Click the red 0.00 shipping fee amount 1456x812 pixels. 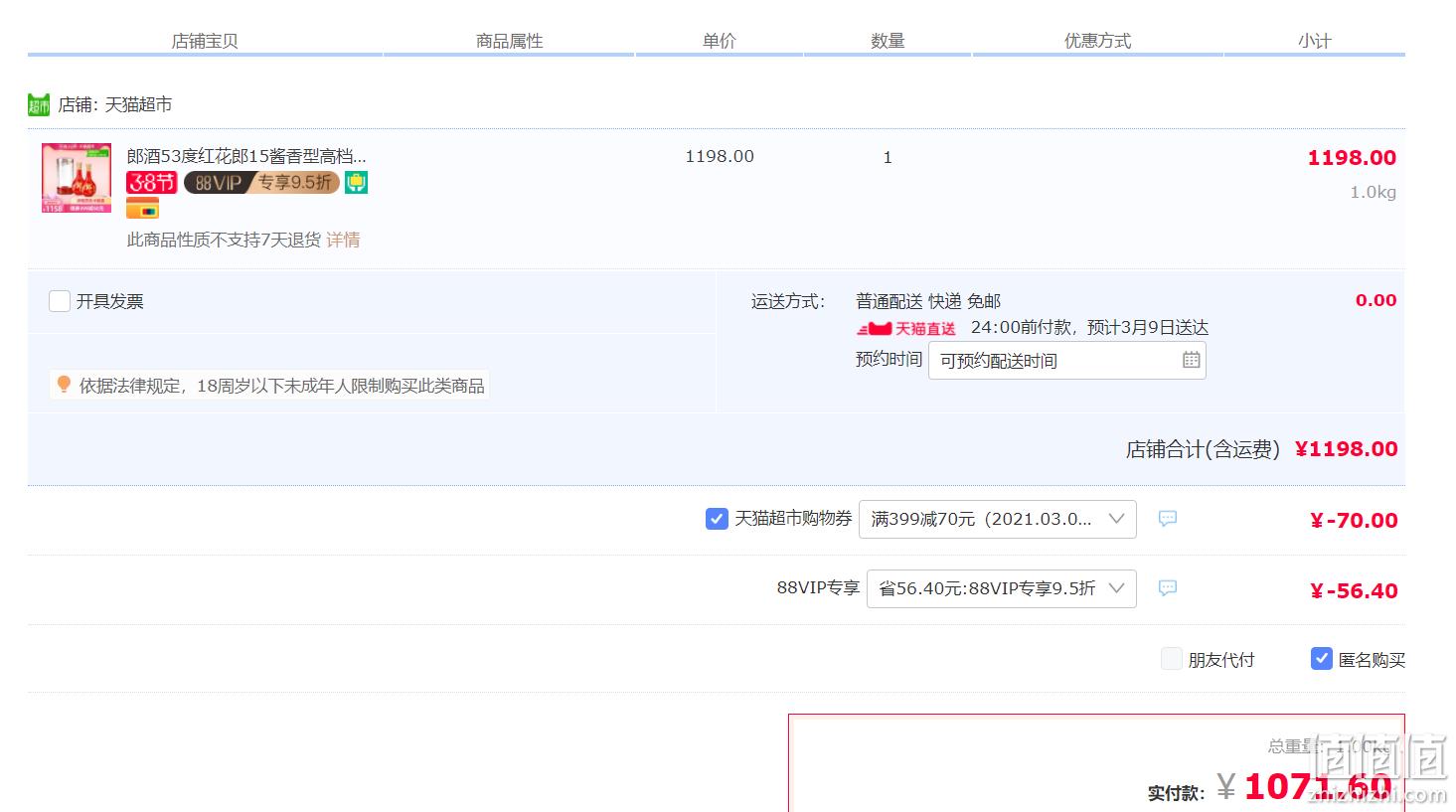coord(1375,300)
